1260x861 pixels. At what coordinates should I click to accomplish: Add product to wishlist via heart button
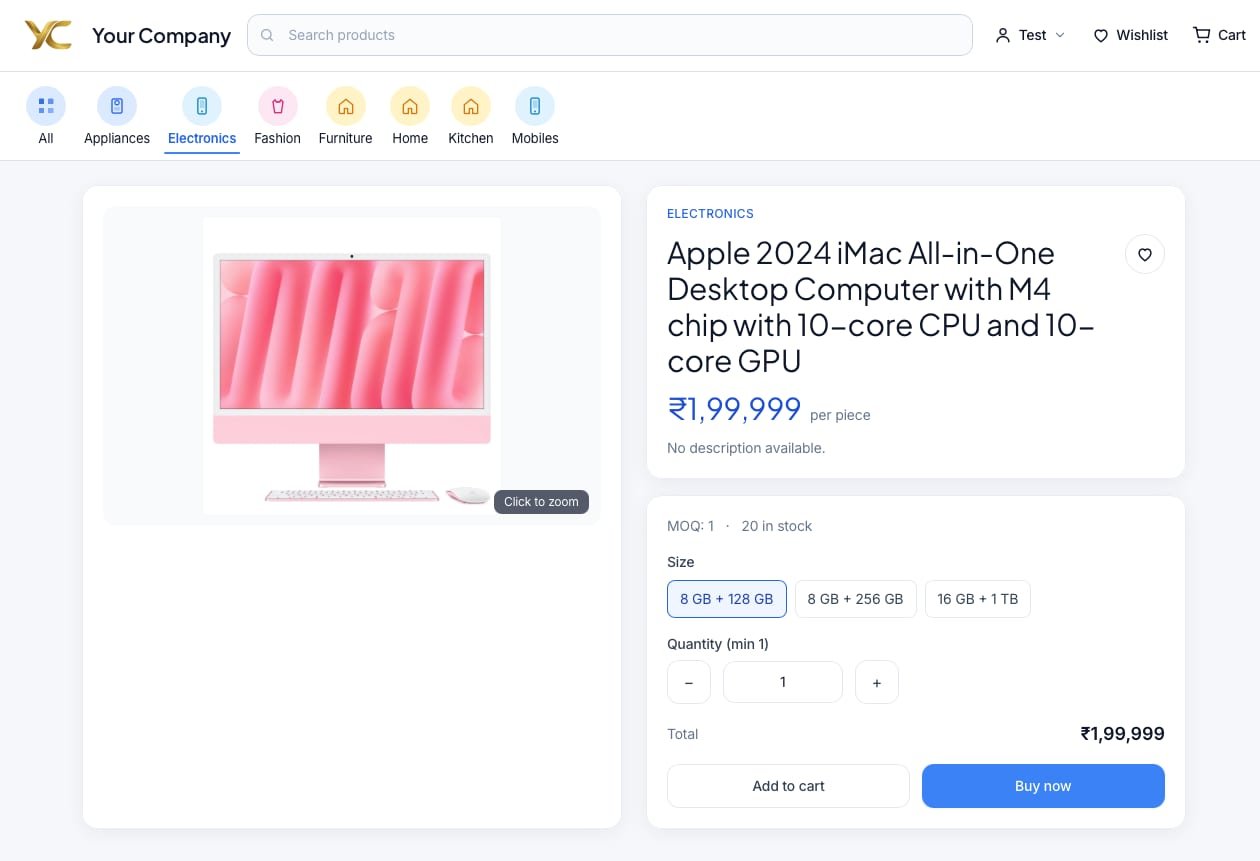coord(1145,254)
